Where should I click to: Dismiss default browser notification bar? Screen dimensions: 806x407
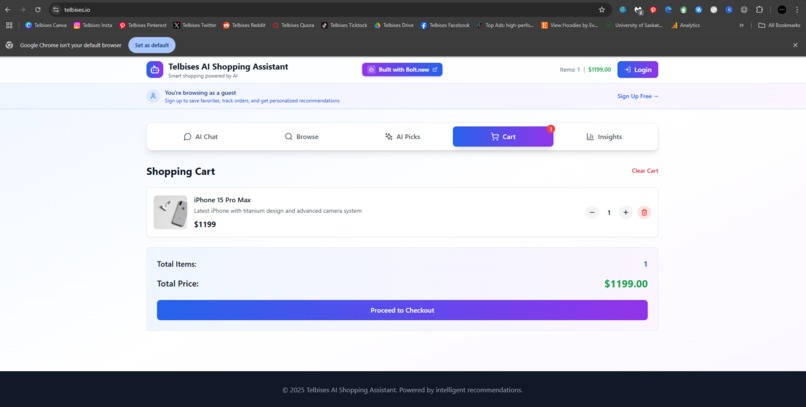[795, 45]
